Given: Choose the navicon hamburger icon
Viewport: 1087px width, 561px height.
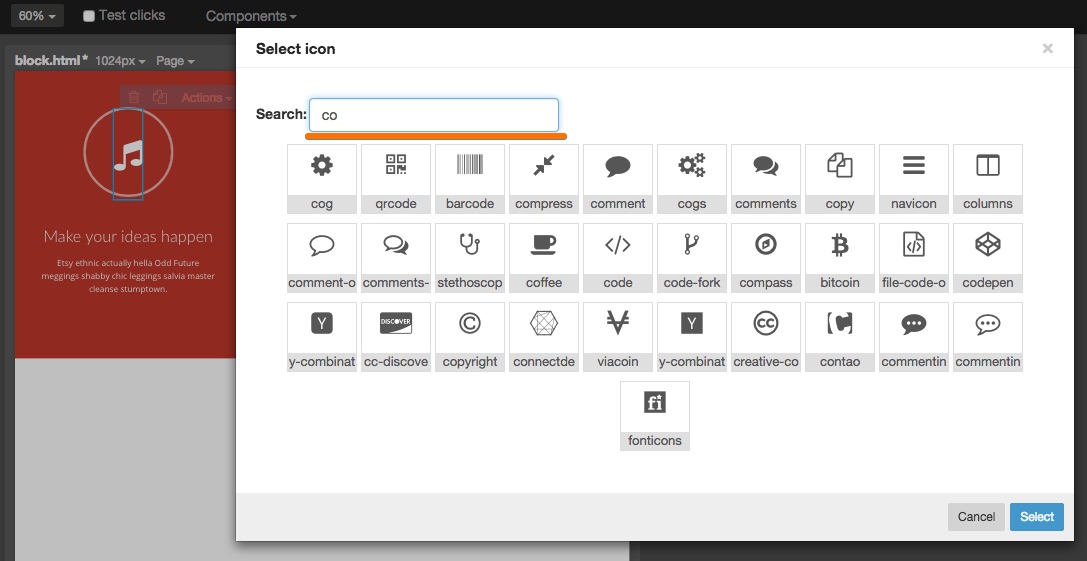Looking at the screenshot, I should click(x=914, y=179).
